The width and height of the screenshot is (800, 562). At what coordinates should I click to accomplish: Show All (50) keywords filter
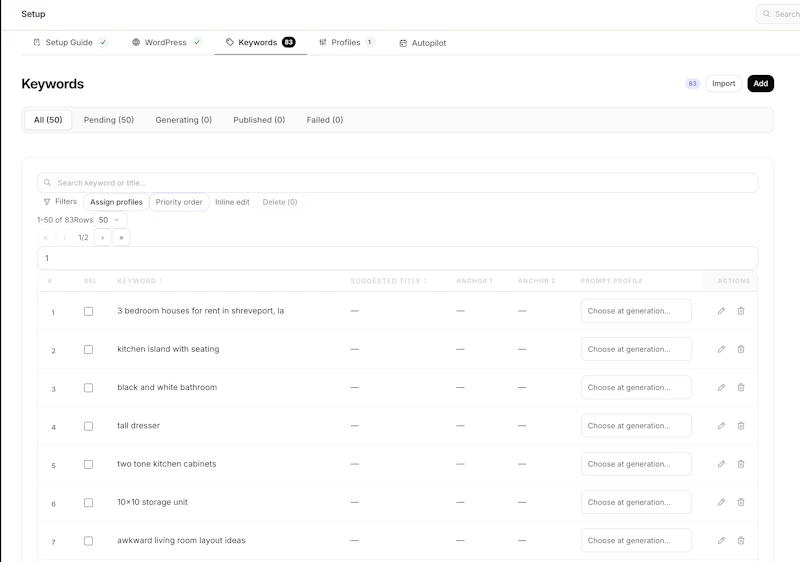point(48,120)
